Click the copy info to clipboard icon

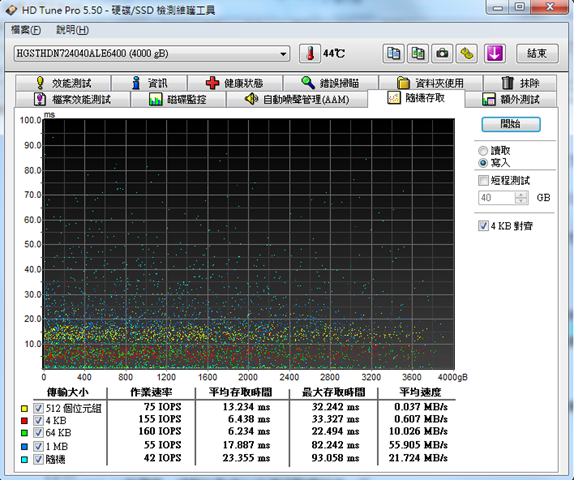(x=394, y=53)
